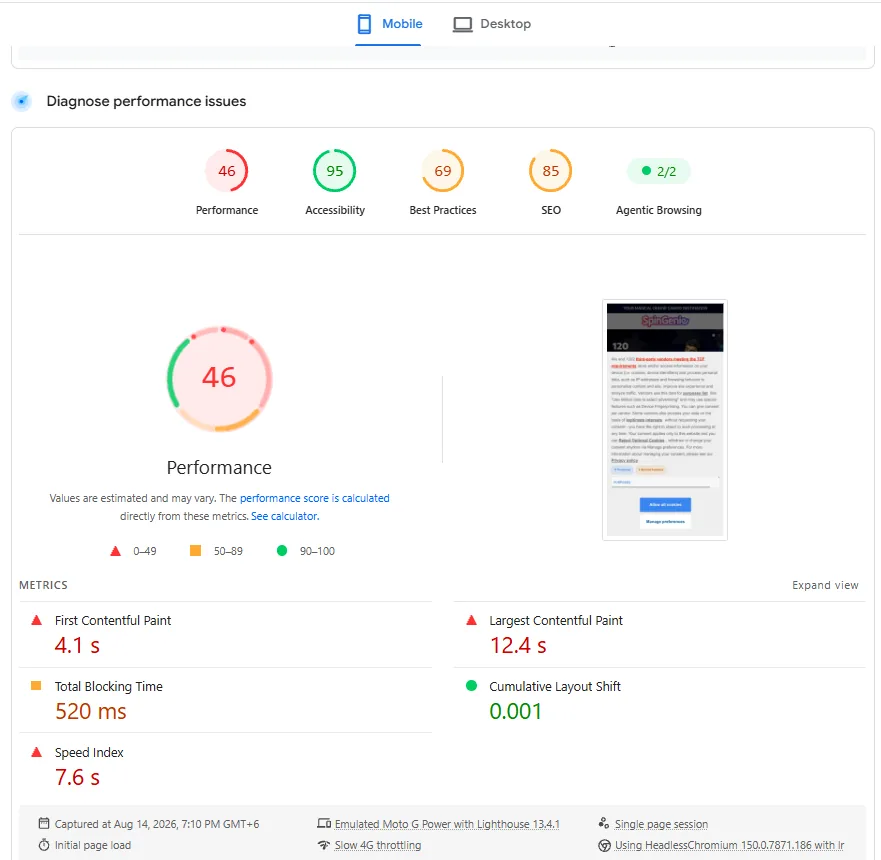
Task: Click green circle beside Cumulative Layout Shift
Action: (471, 685)
